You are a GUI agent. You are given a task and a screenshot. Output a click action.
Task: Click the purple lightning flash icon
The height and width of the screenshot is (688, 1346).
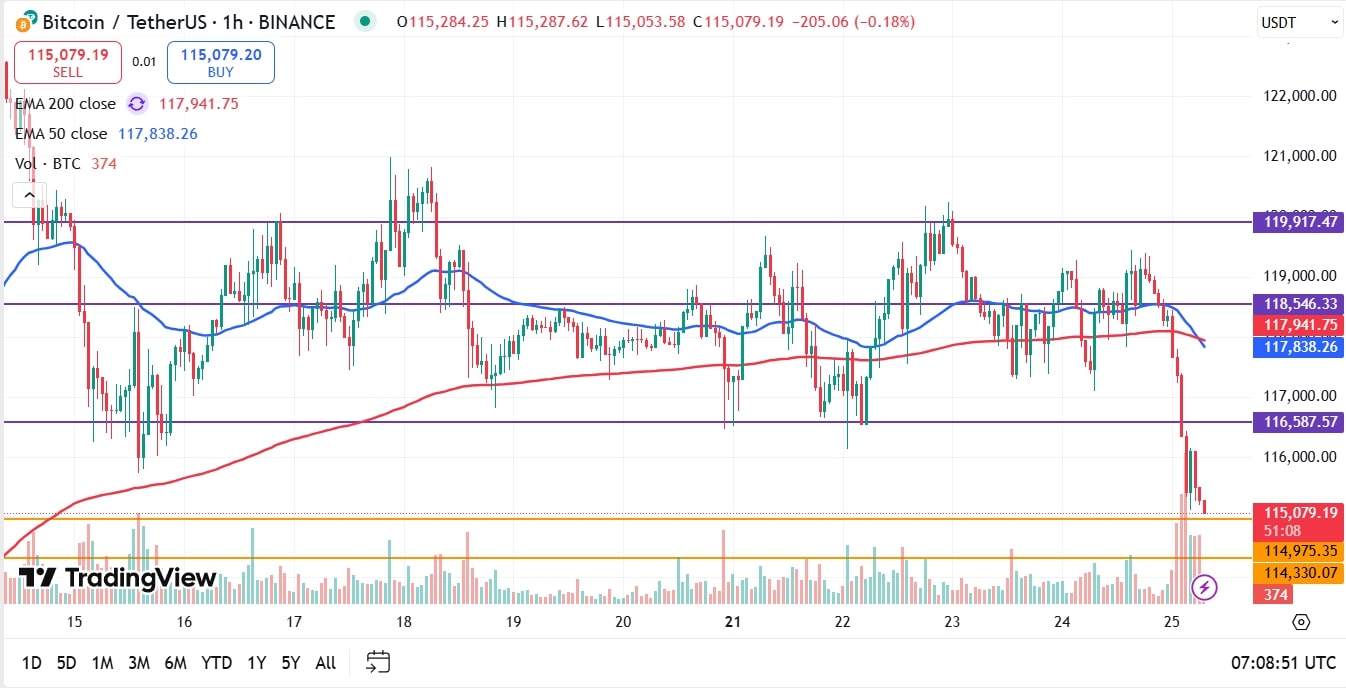[1204, 587]
